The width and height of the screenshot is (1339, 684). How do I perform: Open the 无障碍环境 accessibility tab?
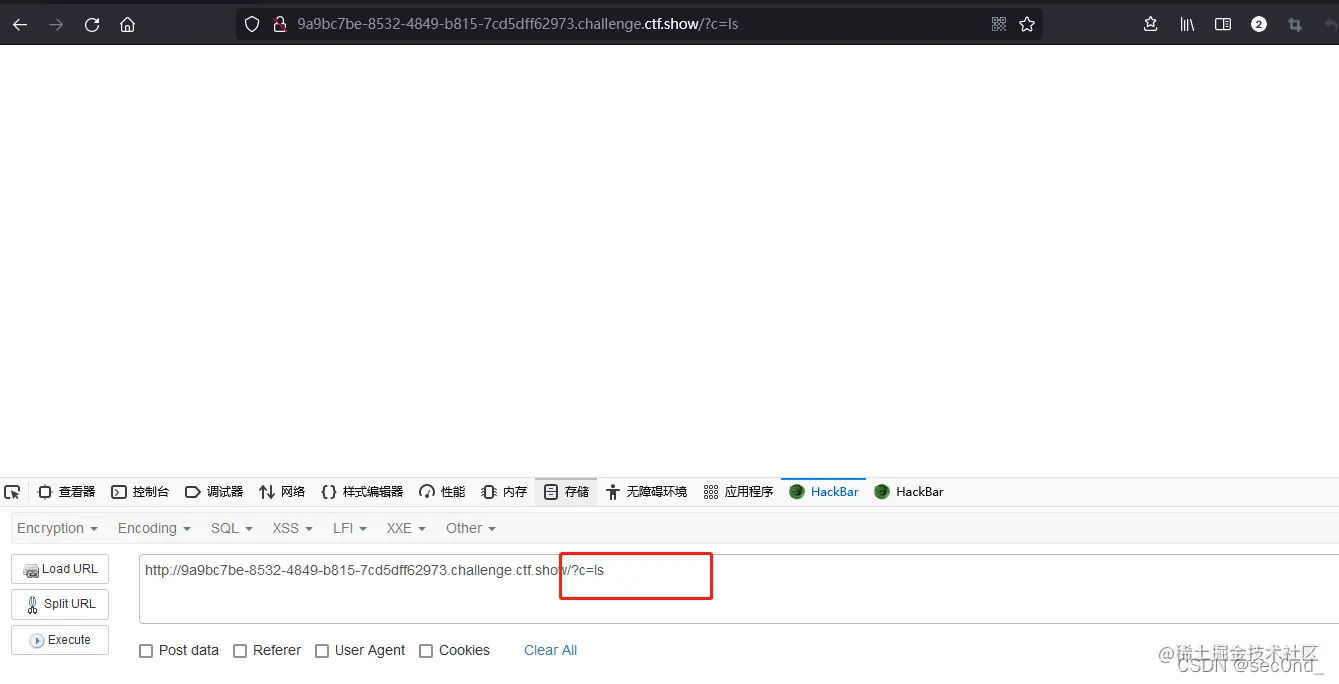click(646, 492)
